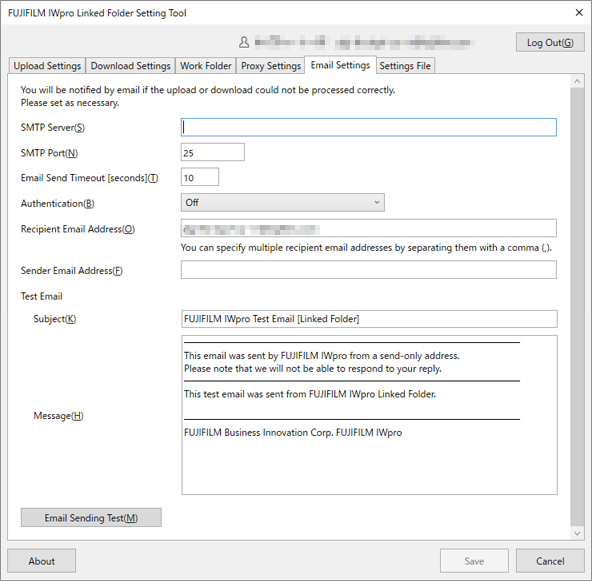Open the Download Settings tab

131,66
